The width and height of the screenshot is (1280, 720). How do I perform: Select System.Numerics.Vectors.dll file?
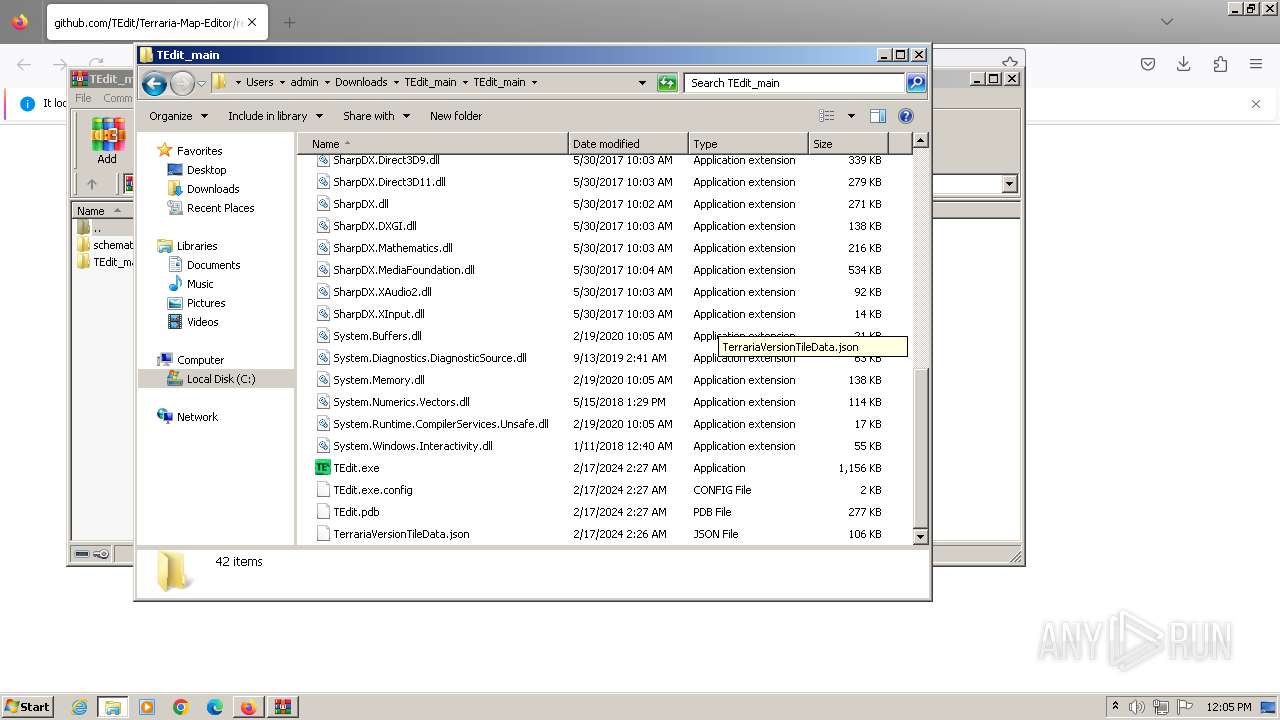pyautogui.click(x=401, y=402)
